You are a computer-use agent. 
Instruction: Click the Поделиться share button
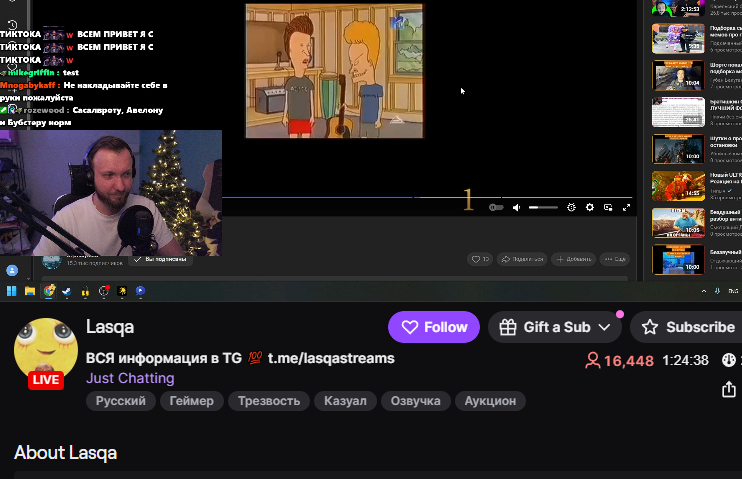[522, 259]
